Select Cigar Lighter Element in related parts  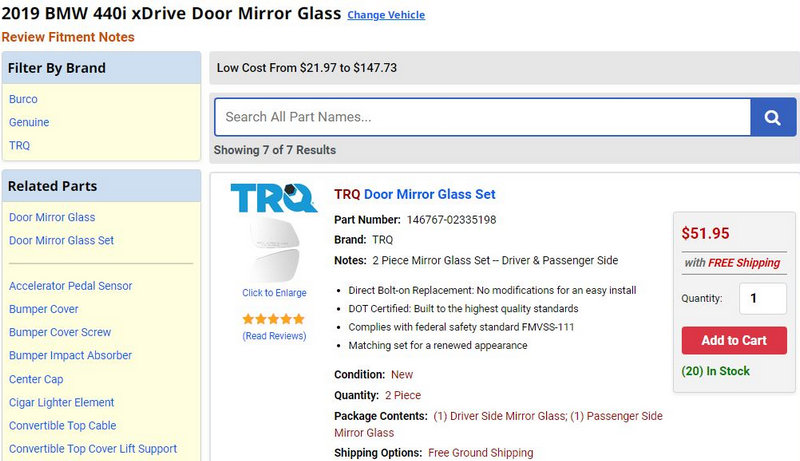click(x=61, y=402)
